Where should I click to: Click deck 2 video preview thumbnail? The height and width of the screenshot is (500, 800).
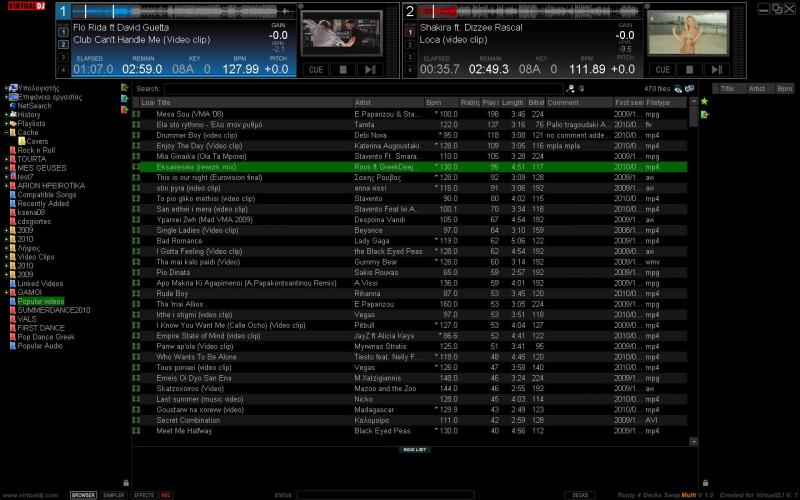[688, 33]
